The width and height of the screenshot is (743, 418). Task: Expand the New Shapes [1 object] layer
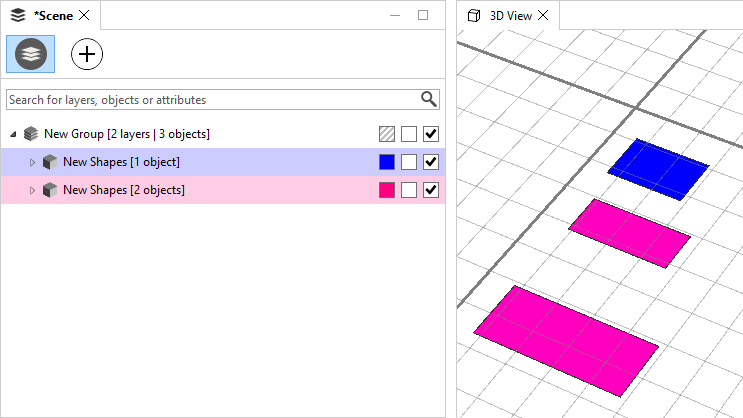click(32, 162)
